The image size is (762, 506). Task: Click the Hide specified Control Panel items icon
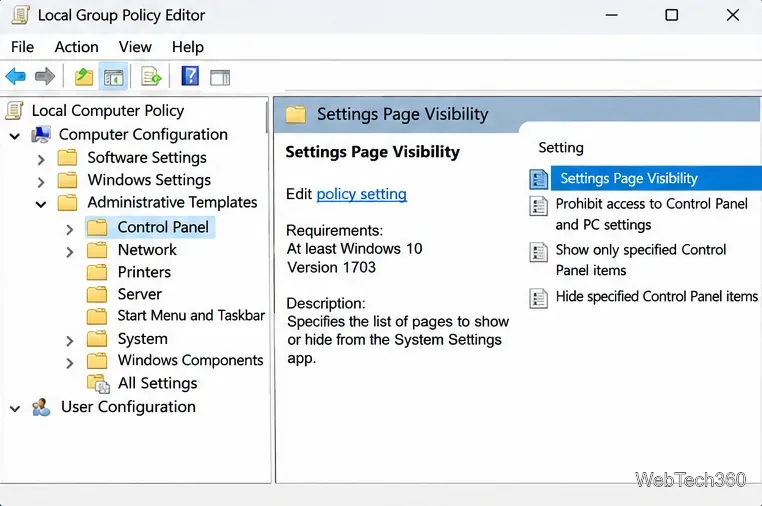click(538, 298)
